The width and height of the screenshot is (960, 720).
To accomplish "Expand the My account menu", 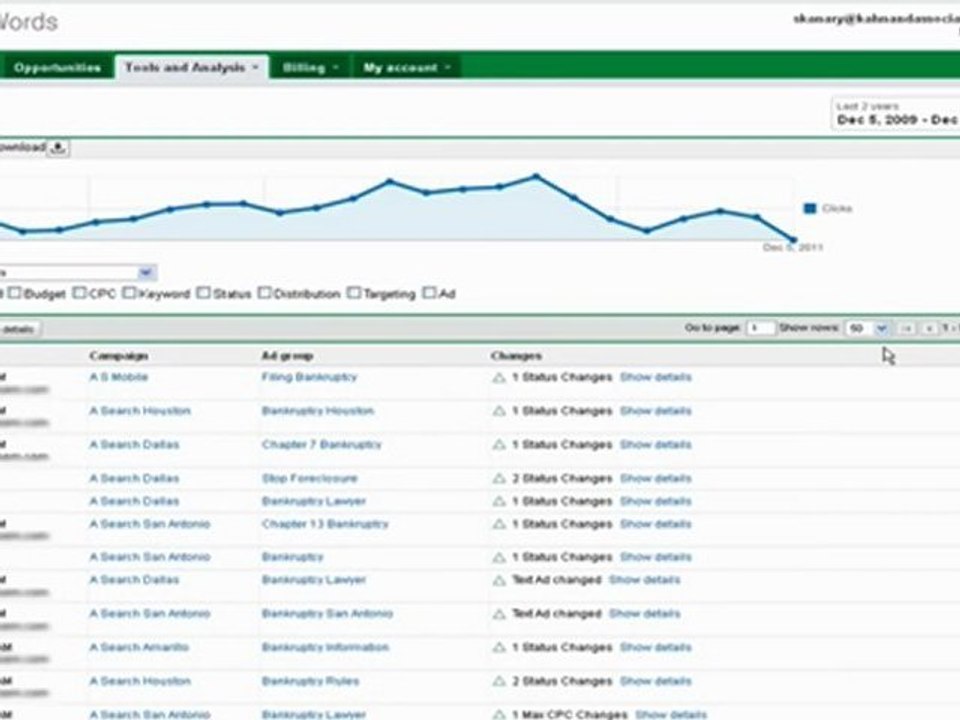I will tap(406, 67).
